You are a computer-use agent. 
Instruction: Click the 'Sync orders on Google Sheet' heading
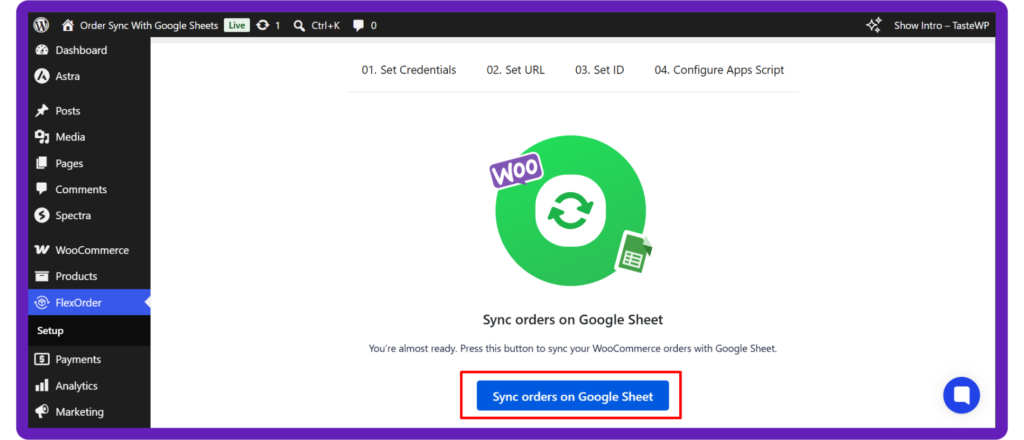click(573, 320)
